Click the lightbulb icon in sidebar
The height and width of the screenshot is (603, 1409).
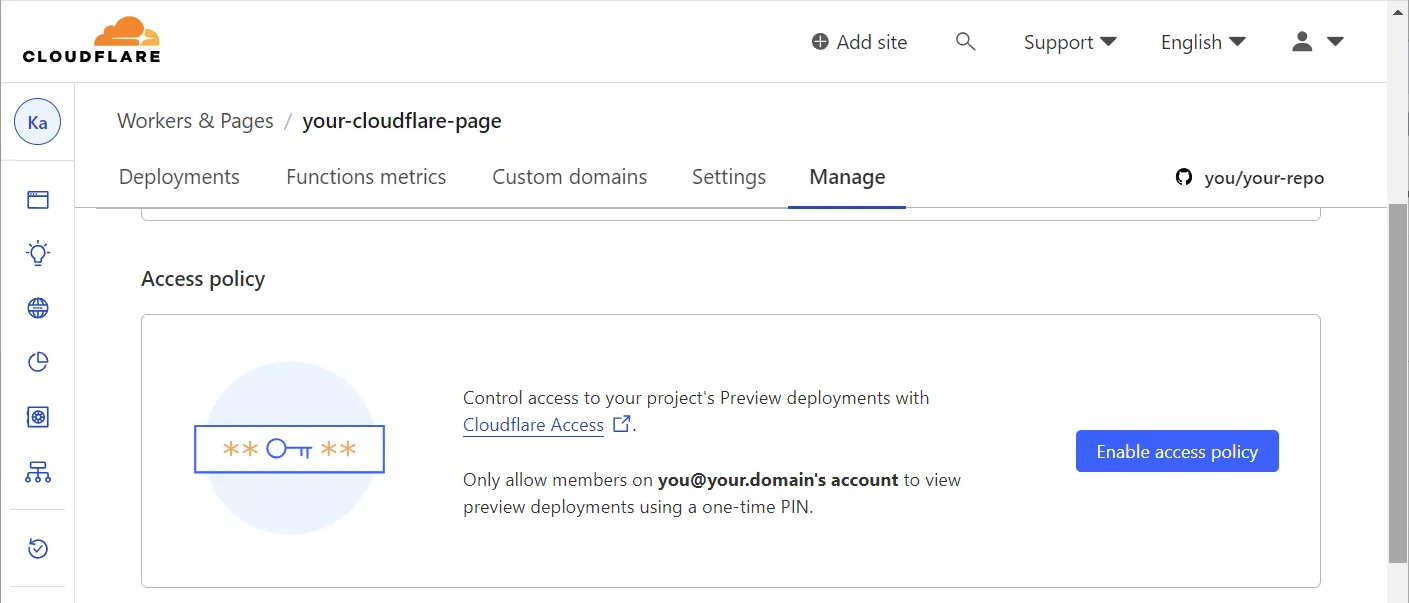click(x=38, y=253)
